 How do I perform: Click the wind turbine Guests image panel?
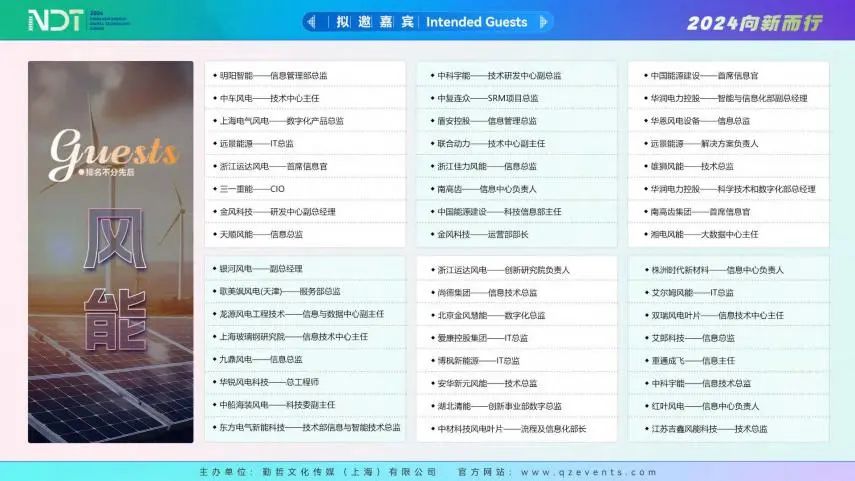(x=111, y=251)
